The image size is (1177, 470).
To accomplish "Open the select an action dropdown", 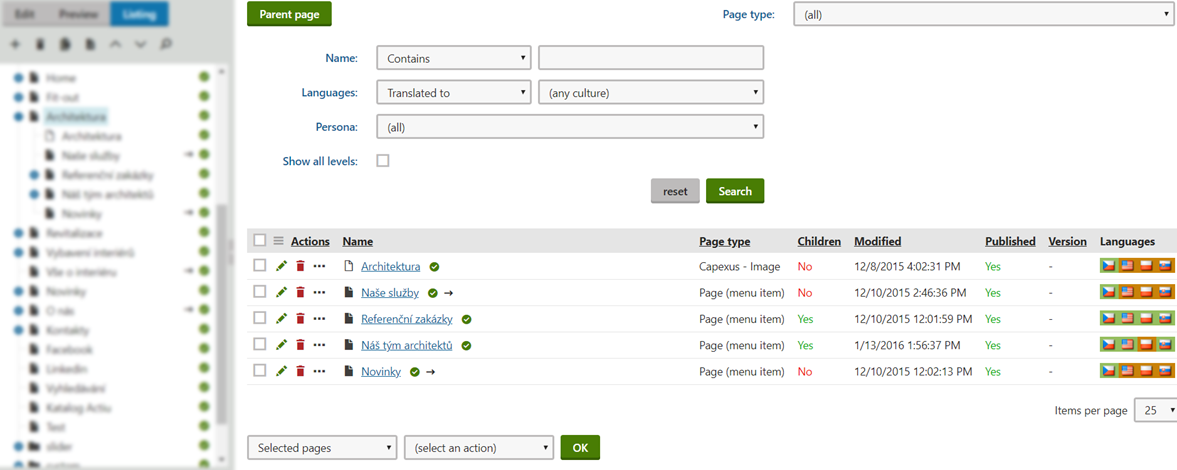I will click(478, 448).
